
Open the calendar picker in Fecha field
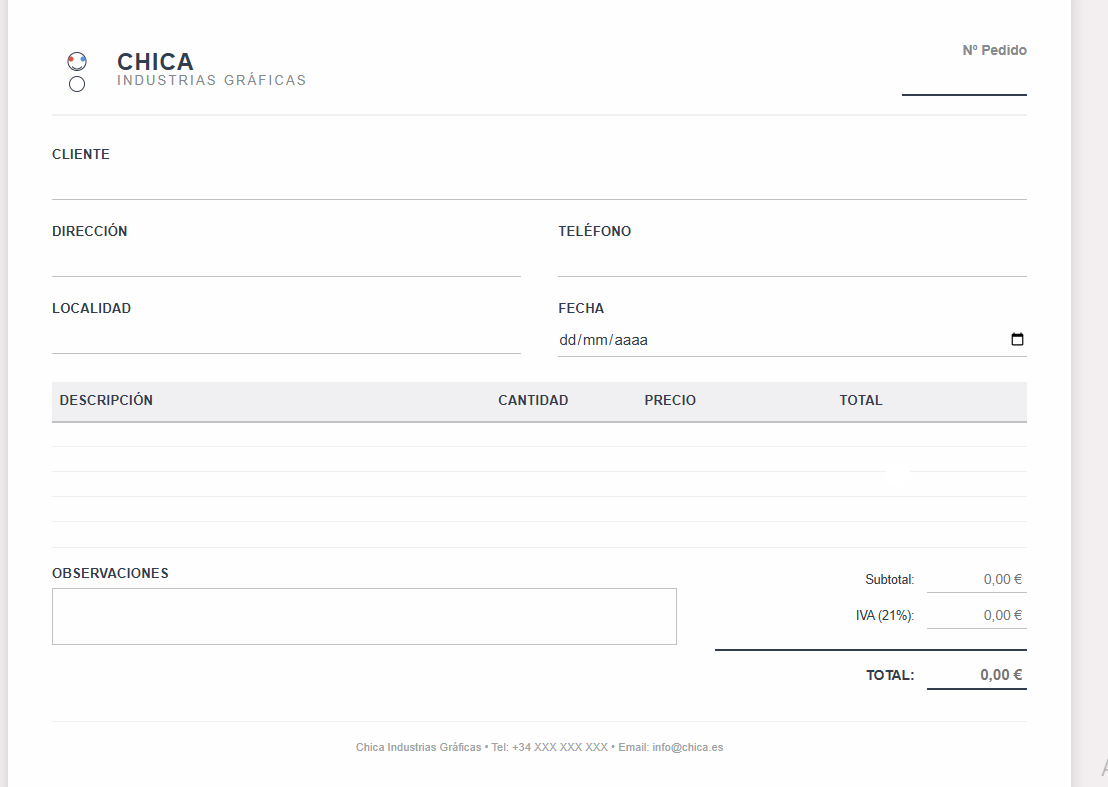[x=1017, y=340]
